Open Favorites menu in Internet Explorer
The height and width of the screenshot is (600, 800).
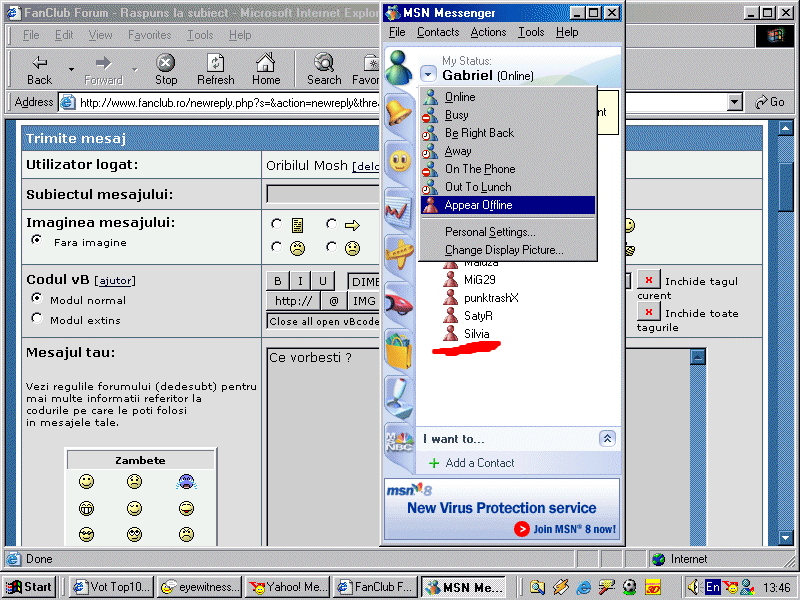(x=149, y=35)
